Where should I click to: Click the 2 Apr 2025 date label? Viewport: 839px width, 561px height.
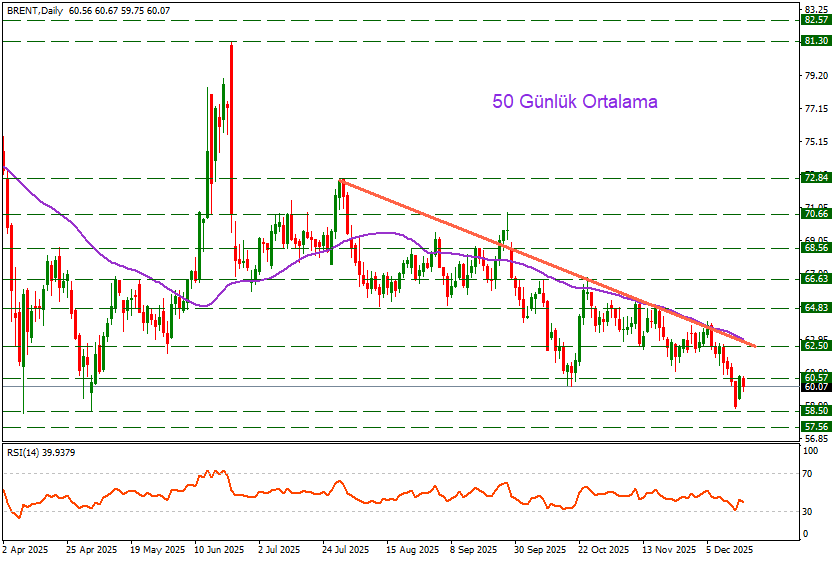26,550
